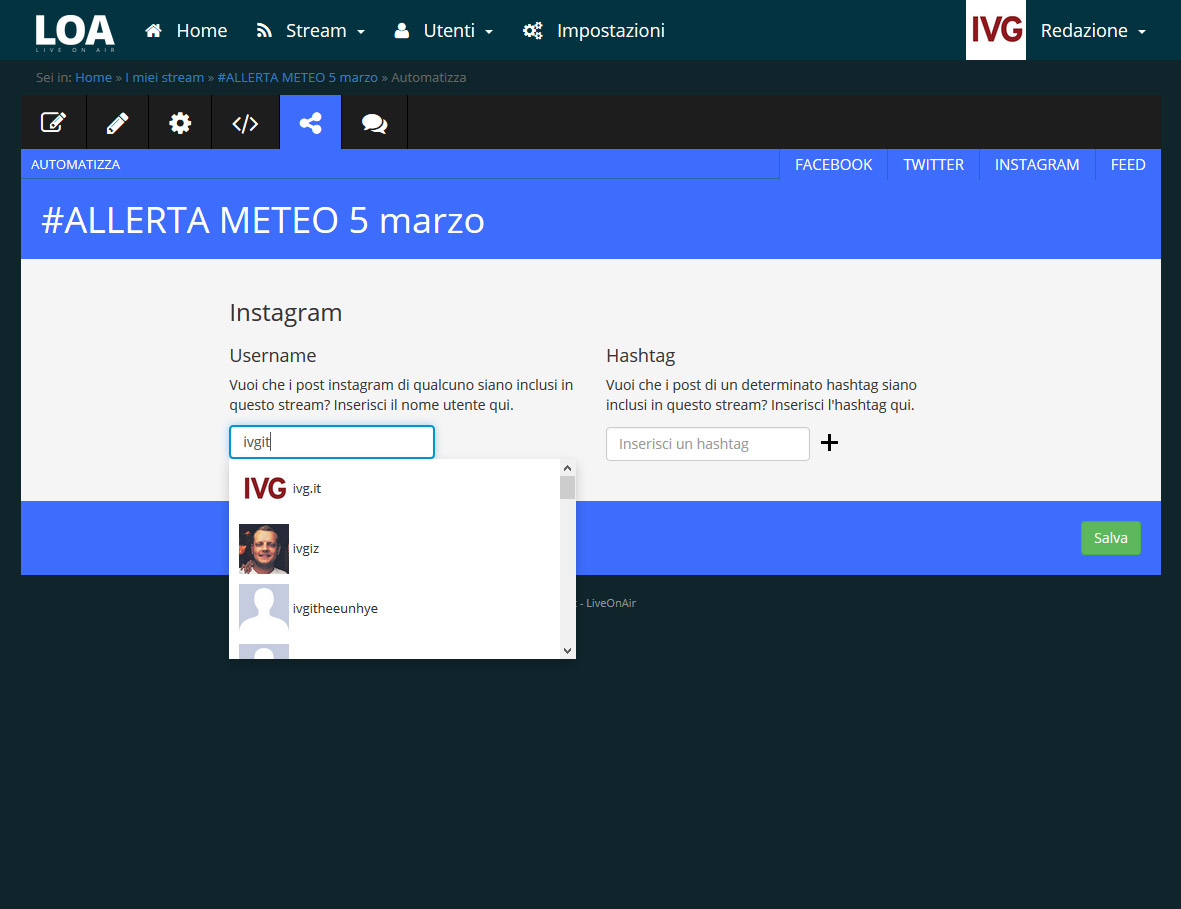Go to Home in top navigation
Image resolution: width=1181 pixels, height=909 pixels.
click(186, 31)
